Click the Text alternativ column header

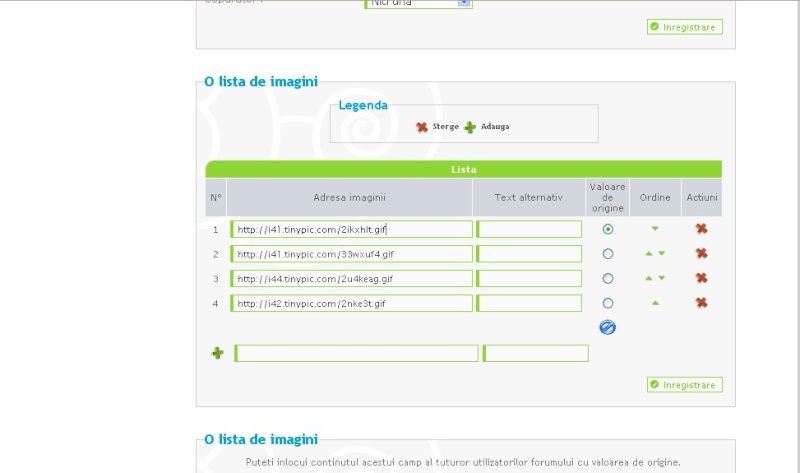coord(529,197)
